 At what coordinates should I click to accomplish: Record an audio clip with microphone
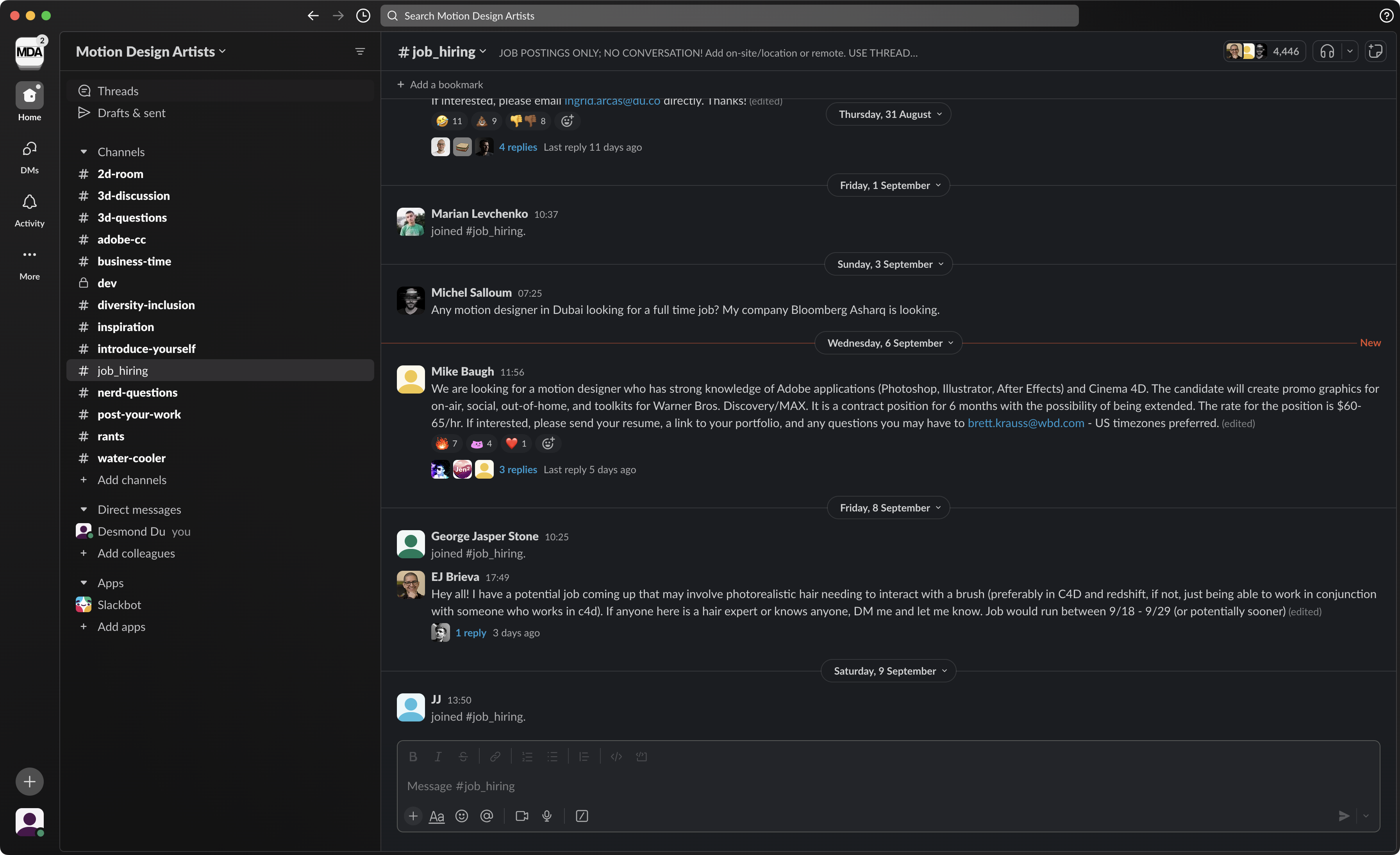click(546, 816)
